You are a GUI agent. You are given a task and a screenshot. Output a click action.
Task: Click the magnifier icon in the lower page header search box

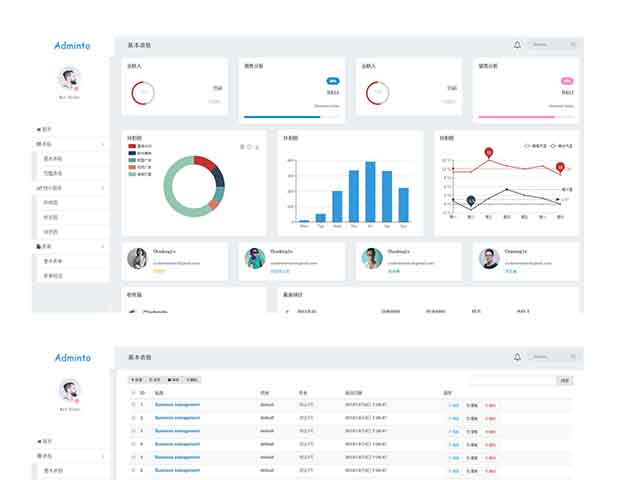[573, 357]
